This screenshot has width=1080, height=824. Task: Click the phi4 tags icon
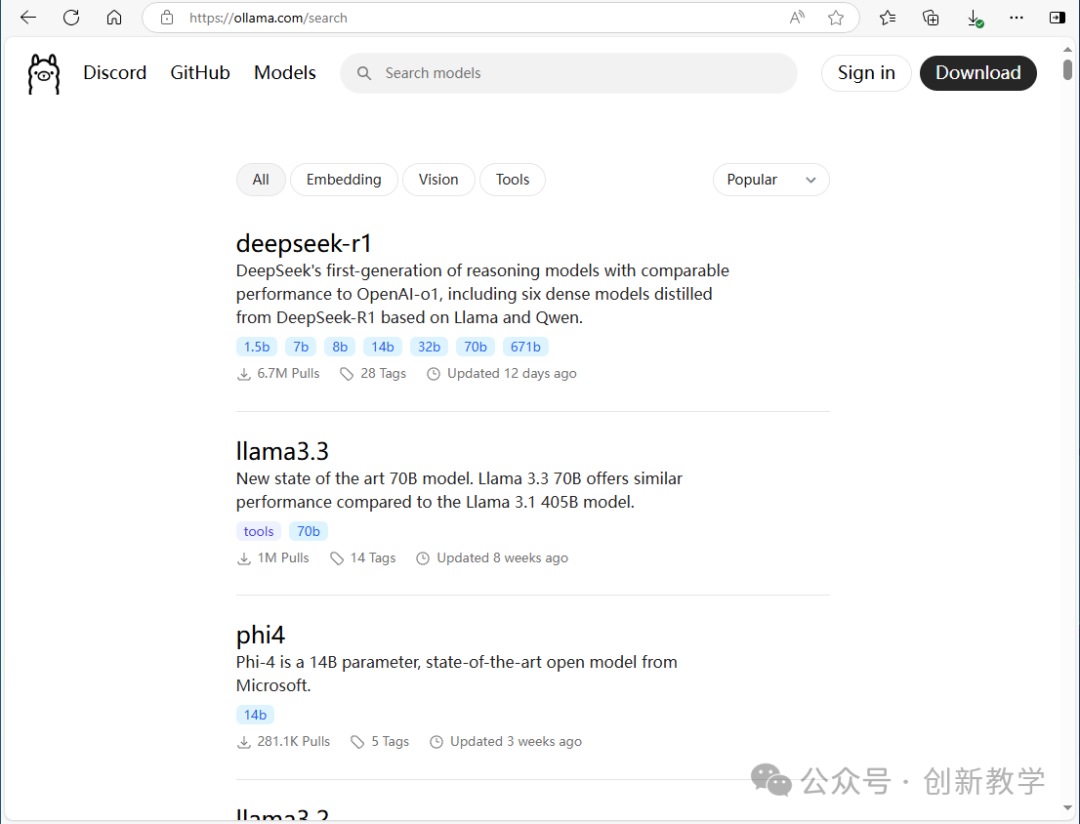[357, 742]
